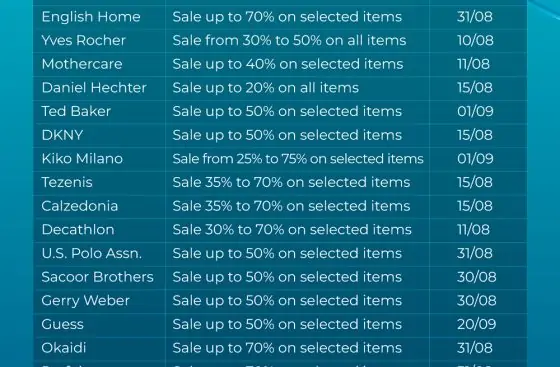560x367 pixels.
Task: Click the 20/09 date for Guess
Action: [476, 325]
